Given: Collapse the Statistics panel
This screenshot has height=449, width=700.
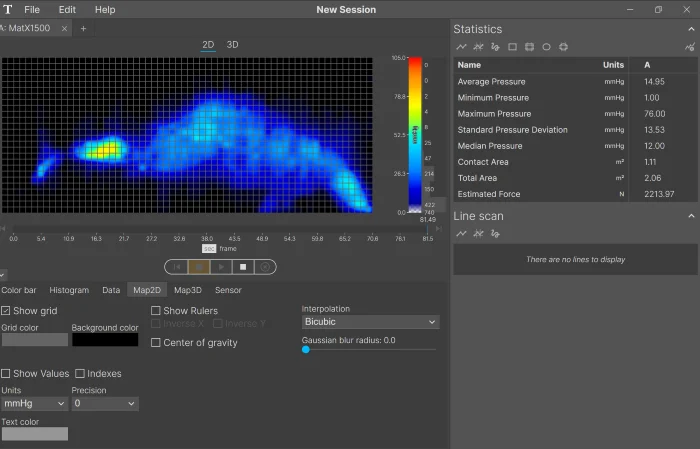Looking at the screenshot, I should tap(690, 29).
